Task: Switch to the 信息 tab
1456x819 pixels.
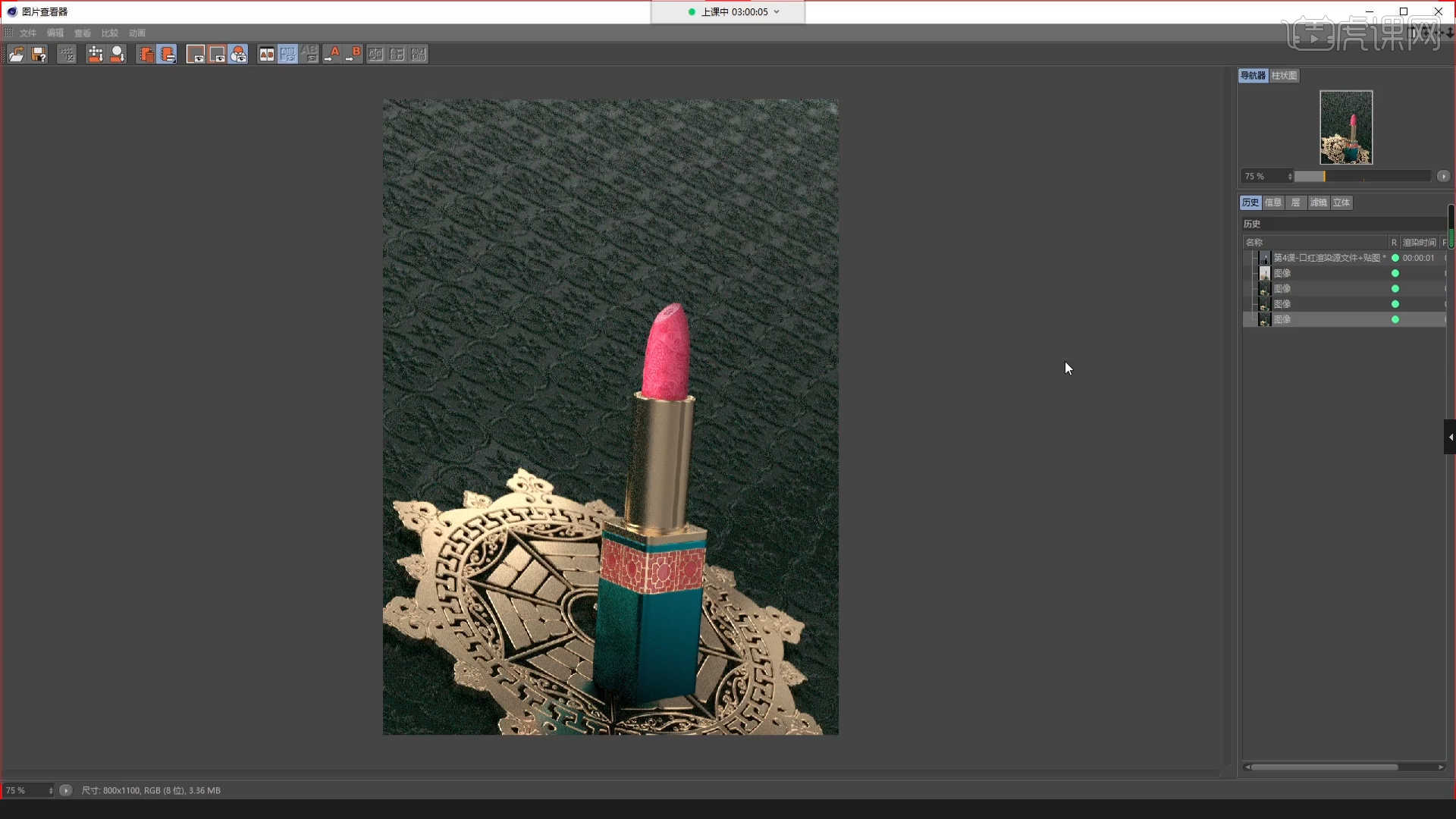Action: 1273,202
